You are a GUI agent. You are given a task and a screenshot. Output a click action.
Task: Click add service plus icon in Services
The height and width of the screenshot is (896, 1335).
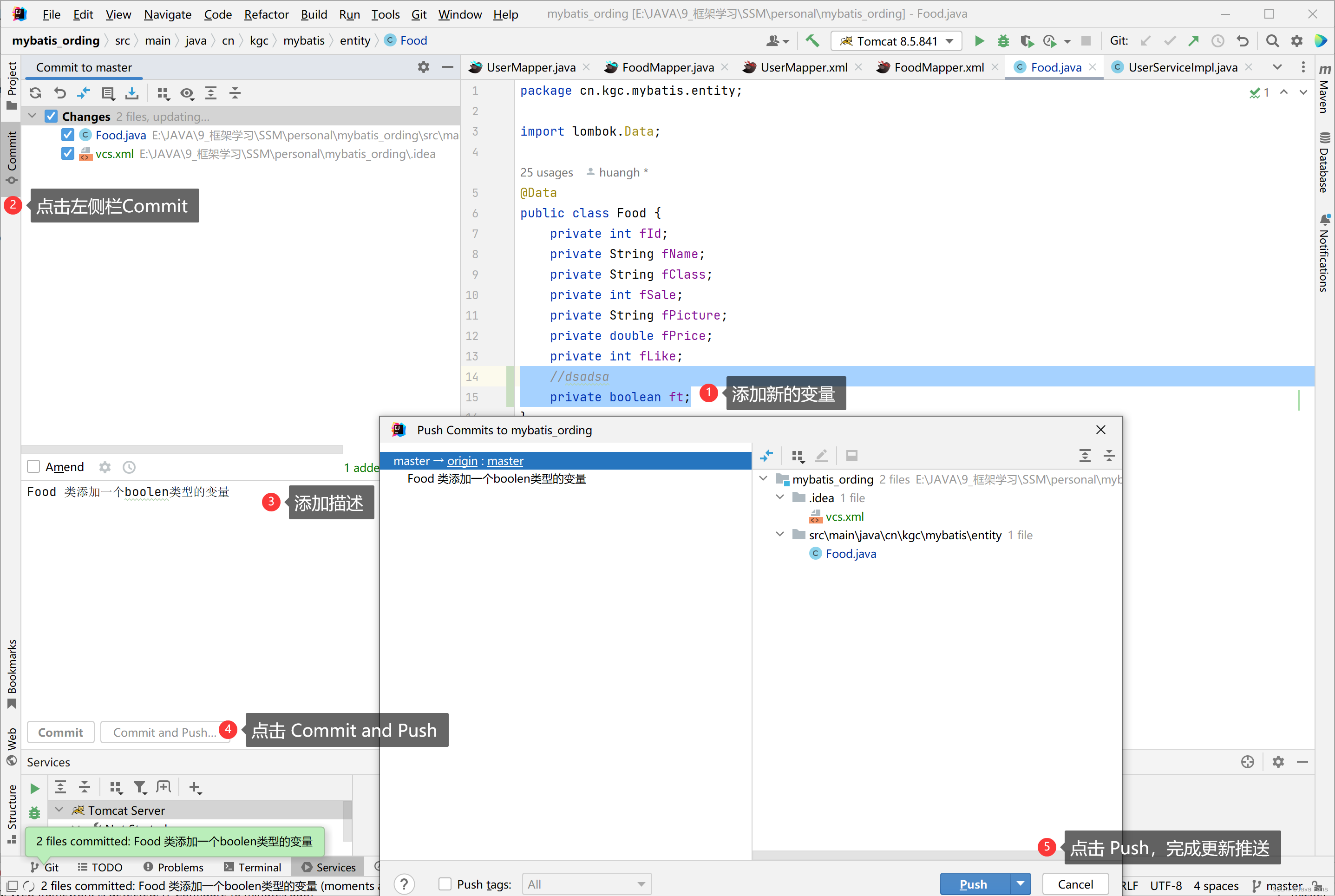pyautogui.click(x=194, y=787)
